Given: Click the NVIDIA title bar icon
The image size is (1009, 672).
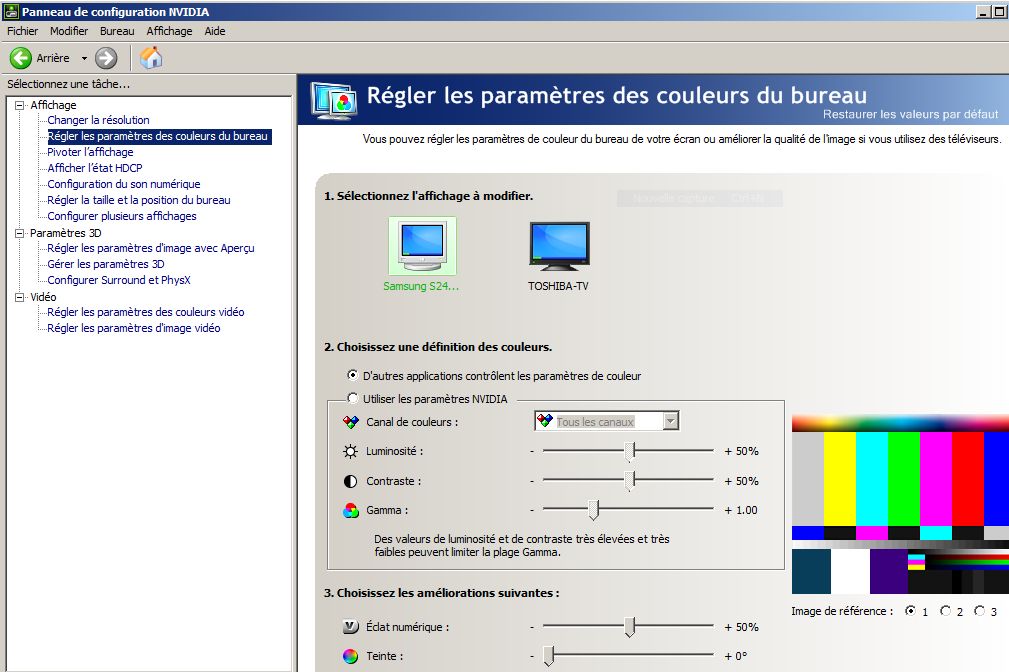Looking at the screenshot, I should pyautogui.click(x=11, y=12).
